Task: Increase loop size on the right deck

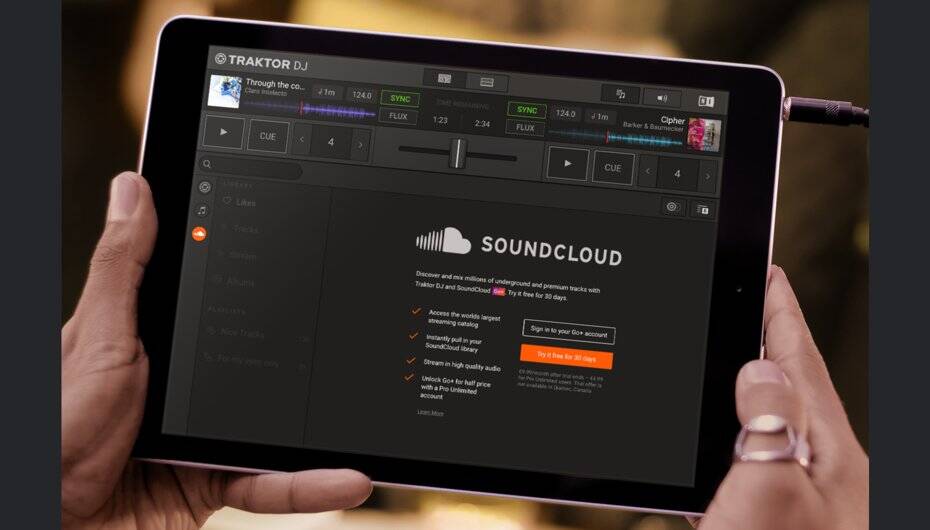Action: pyautogui.click(x=707, y=177)
